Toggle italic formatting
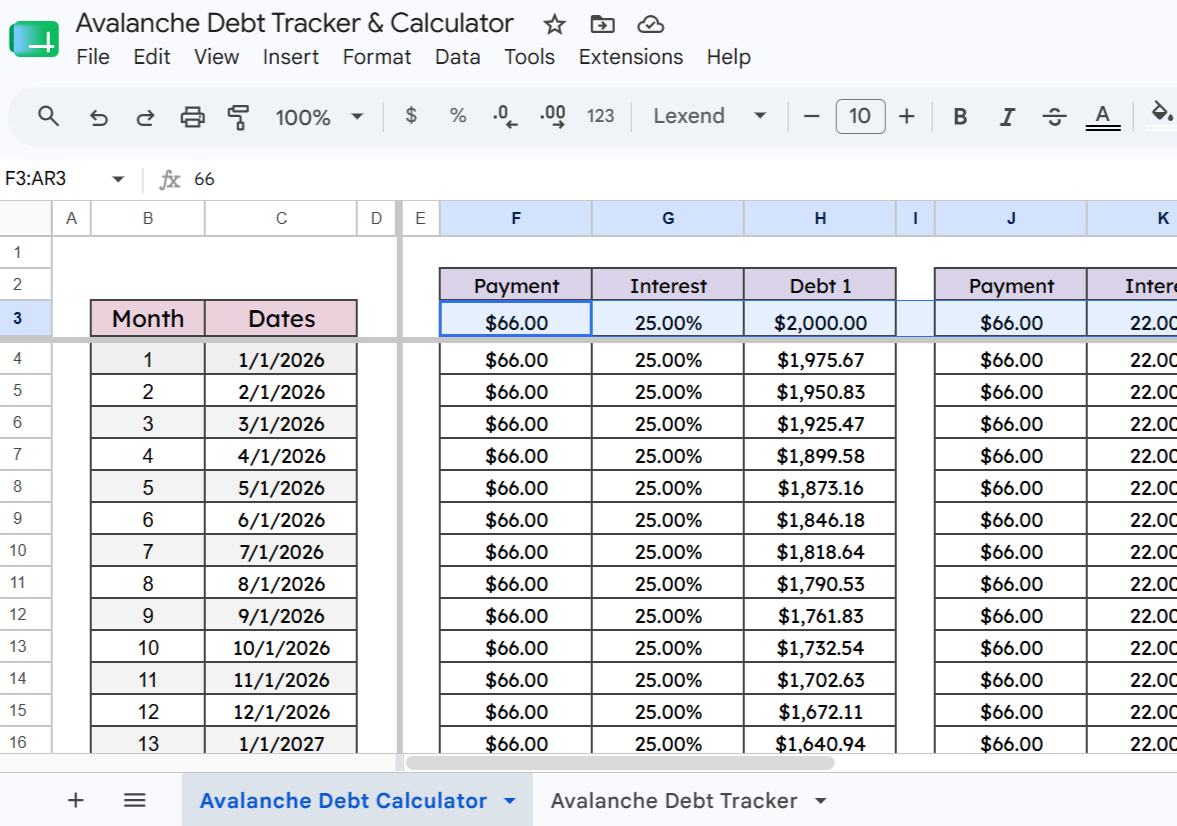 coord(1007,117)
